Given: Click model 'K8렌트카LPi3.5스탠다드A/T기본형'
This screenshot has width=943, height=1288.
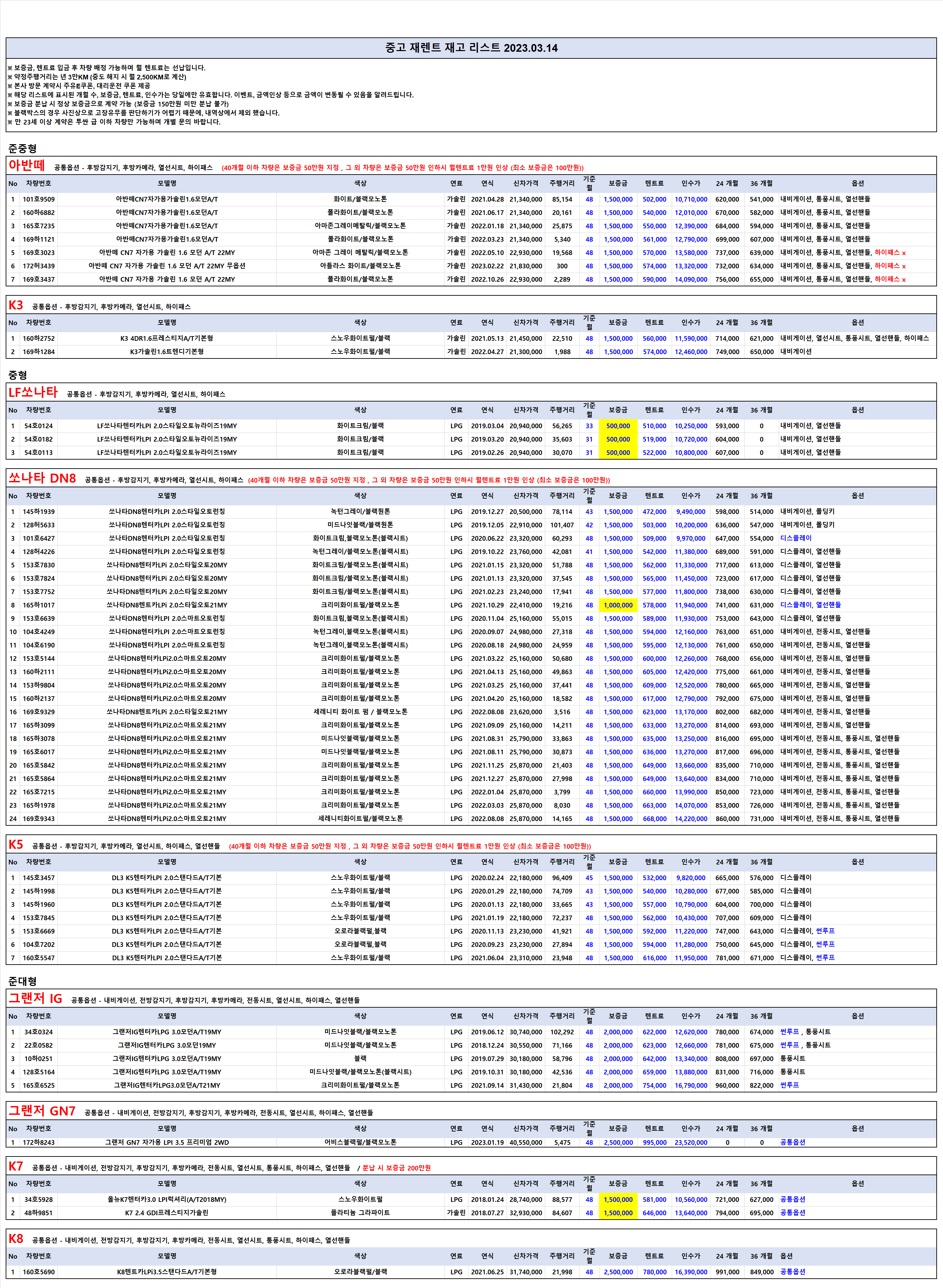Looking at the screenshot, I should coord(167,1272).
